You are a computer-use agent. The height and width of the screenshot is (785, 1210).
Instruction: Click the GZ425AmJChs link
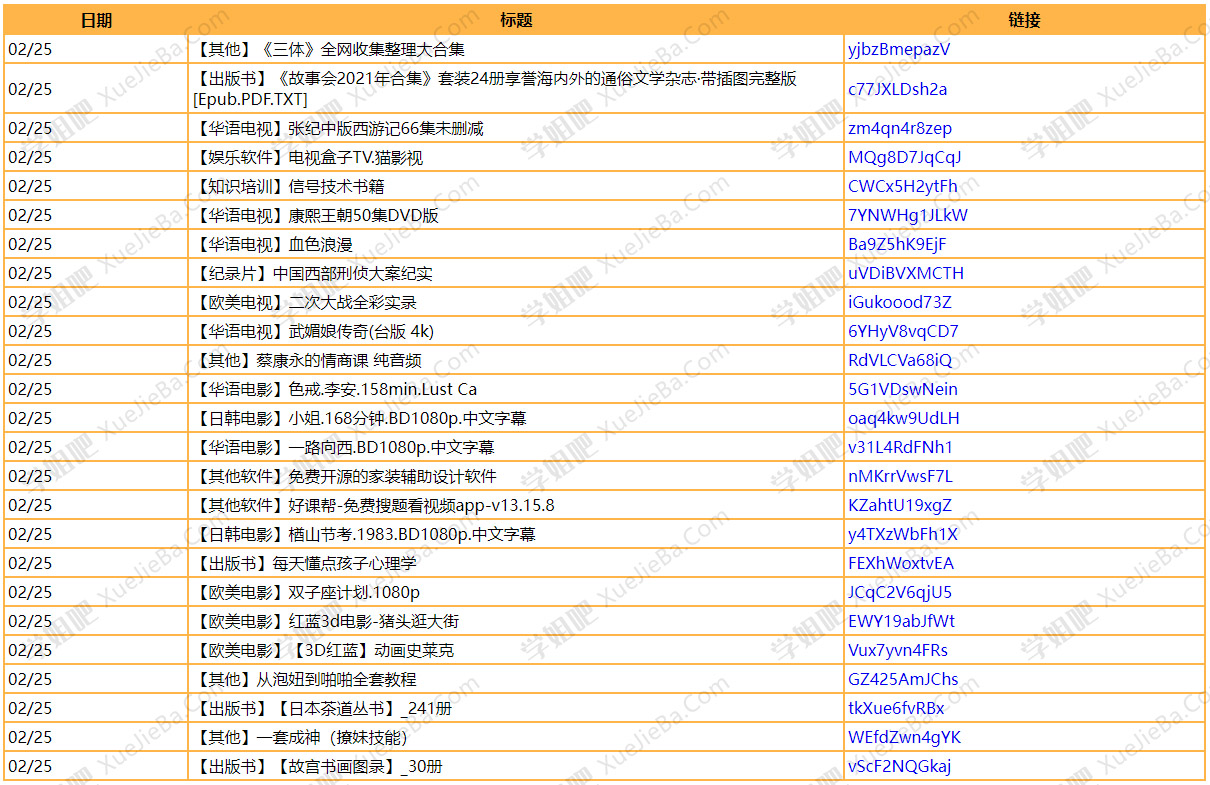pos(903,679)
